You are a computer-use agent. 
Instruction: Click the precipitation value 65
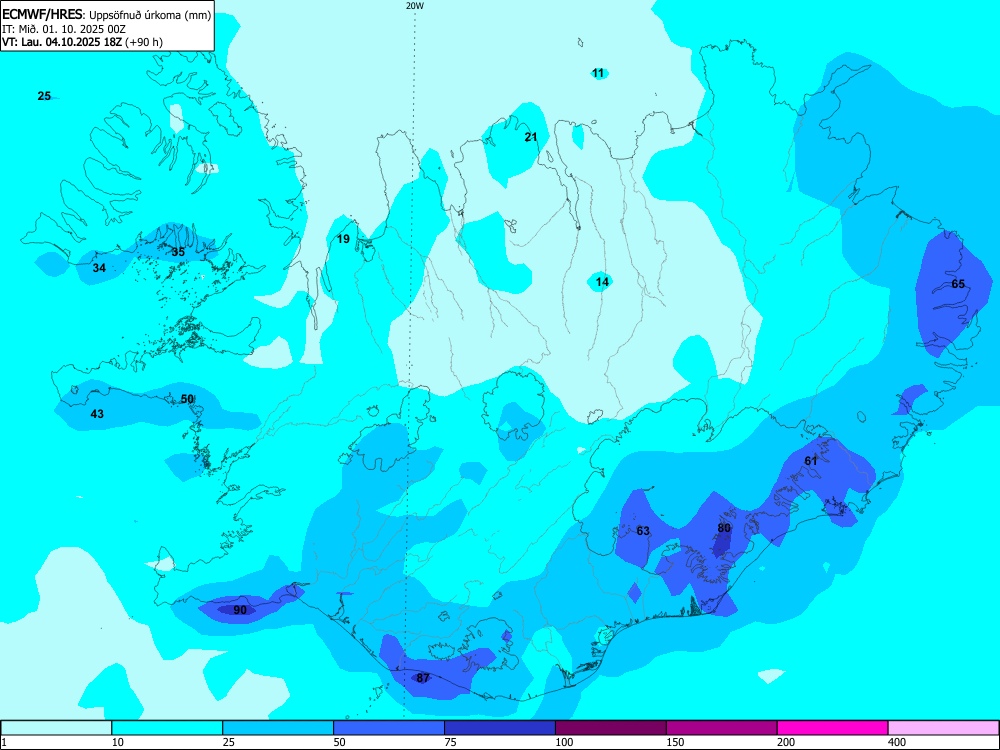tap(958, 284)
